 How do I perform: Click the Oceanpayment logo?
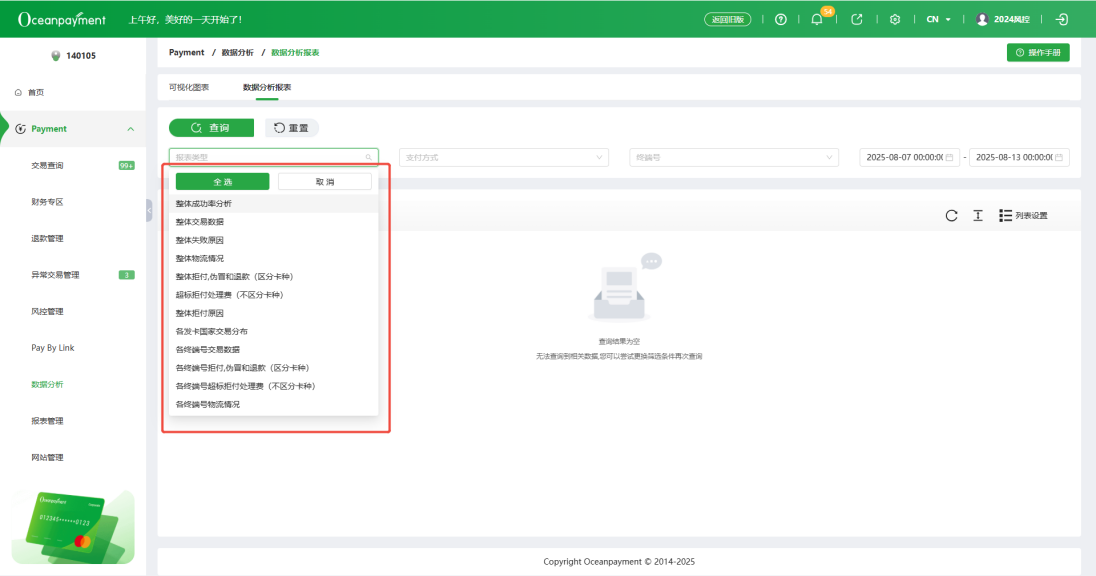click(x=62, y=20)
